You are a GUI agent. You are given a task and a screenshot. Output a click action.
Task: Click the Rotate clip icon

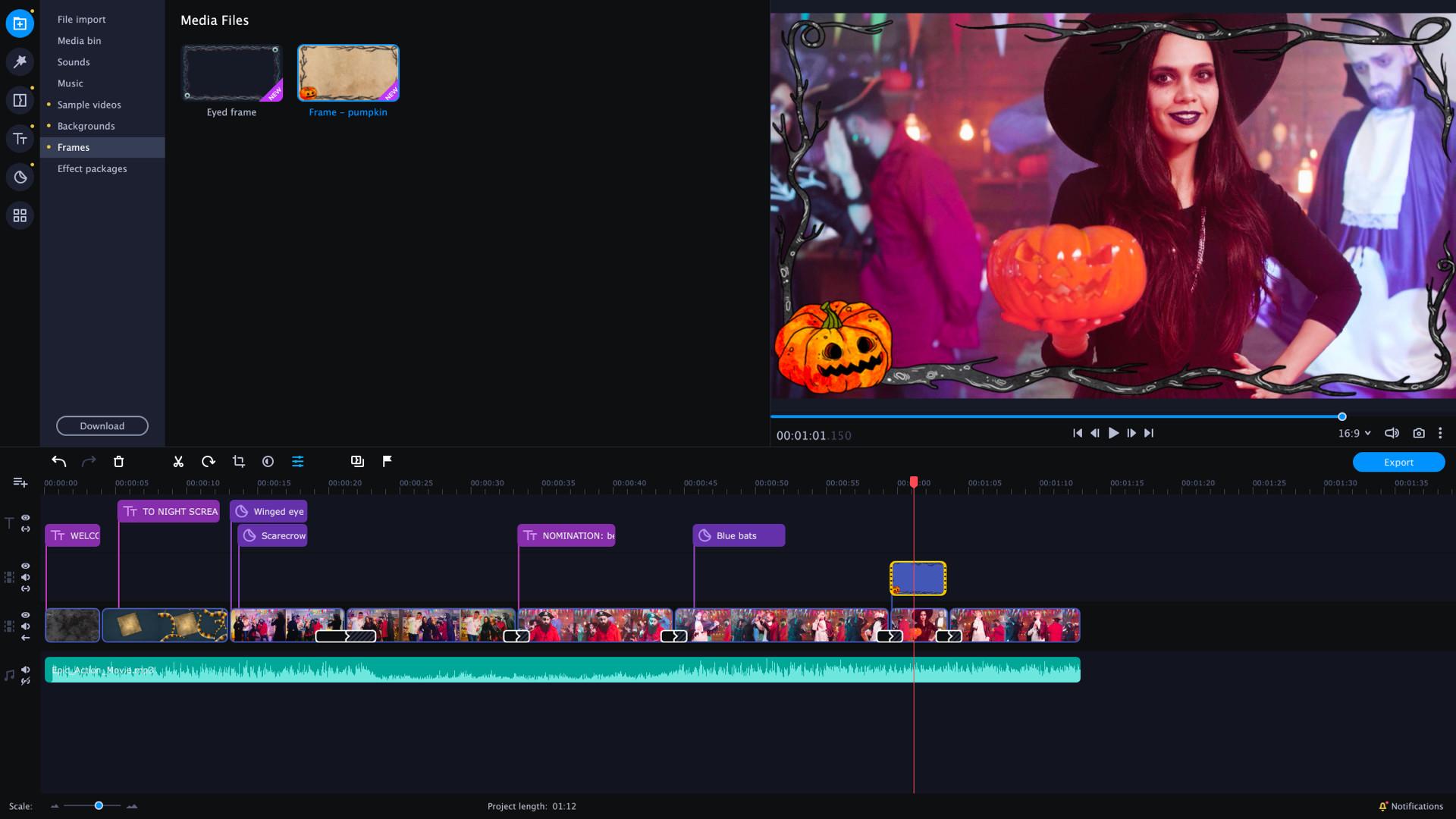(209, 462)
